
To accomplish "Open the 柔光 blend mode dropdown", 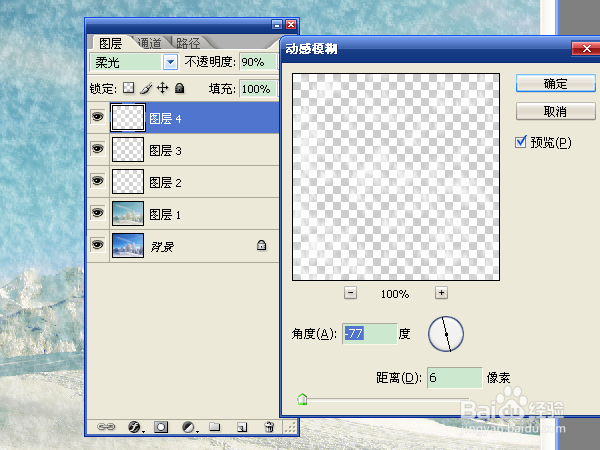I will coord(171,62).
